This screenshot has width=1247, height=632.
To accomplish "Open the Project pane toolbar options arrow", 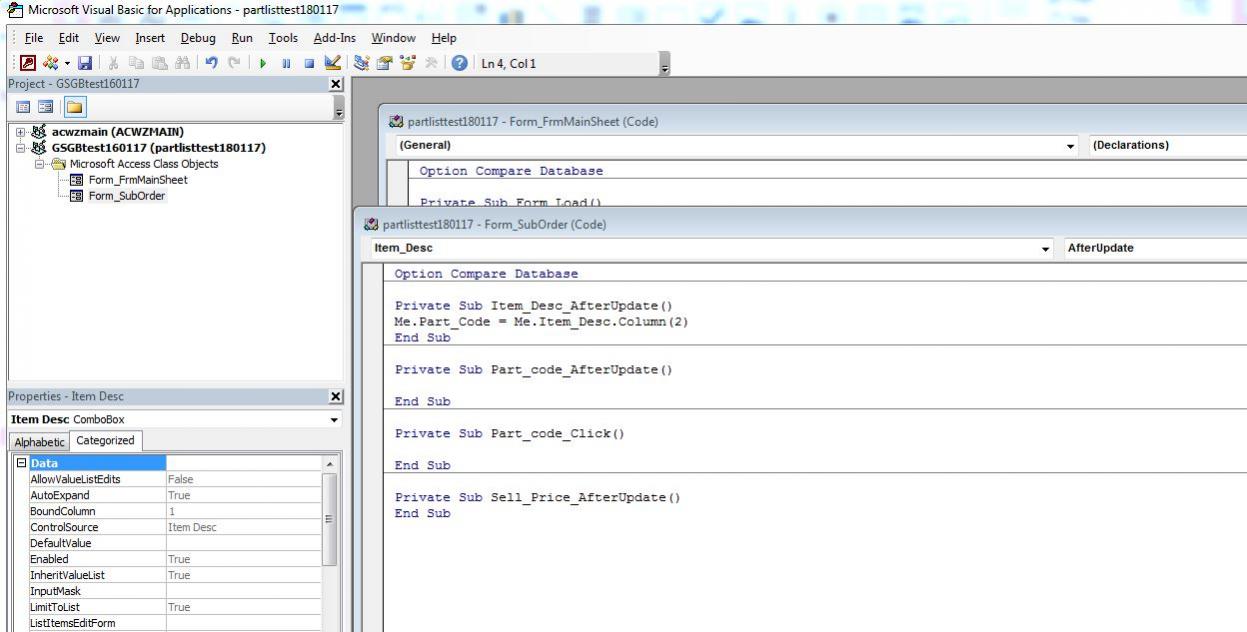I will [339, 110].
